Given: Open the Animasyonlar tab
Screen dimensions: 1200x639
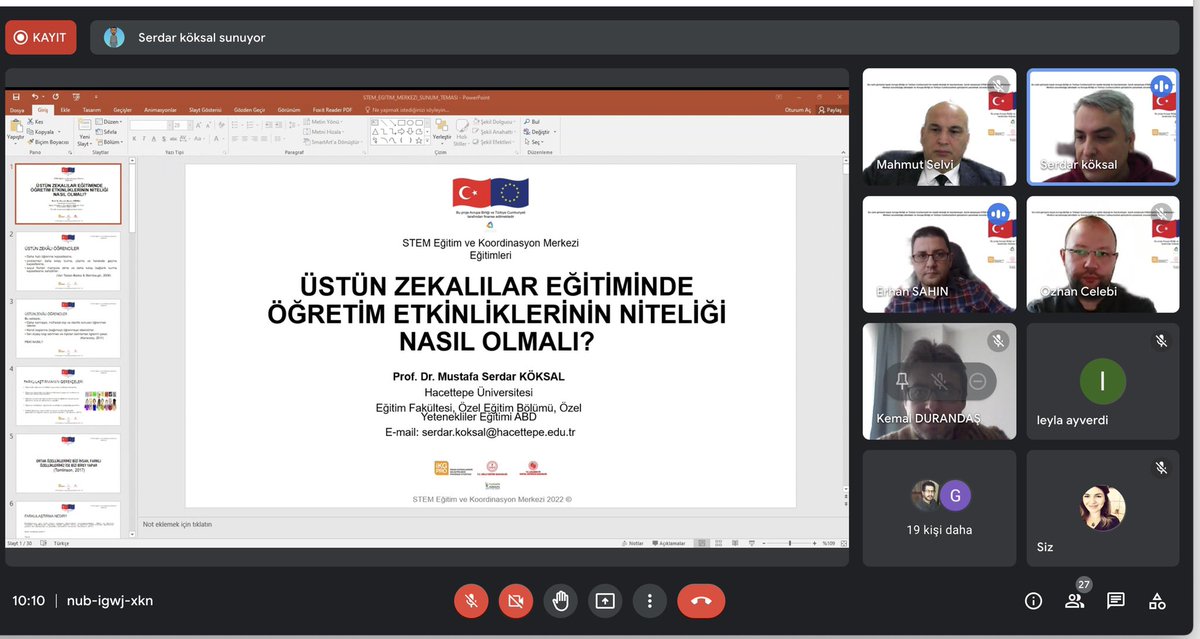Looking at the screenshot, I should [159, 108].
